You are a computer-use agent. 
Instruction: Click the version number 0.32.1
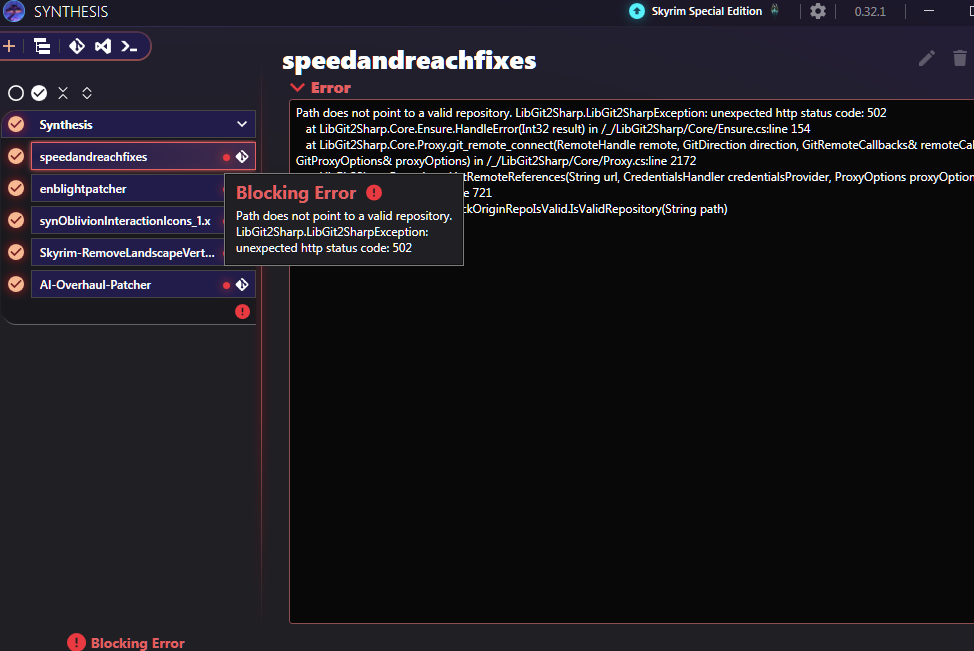[870, 12]
